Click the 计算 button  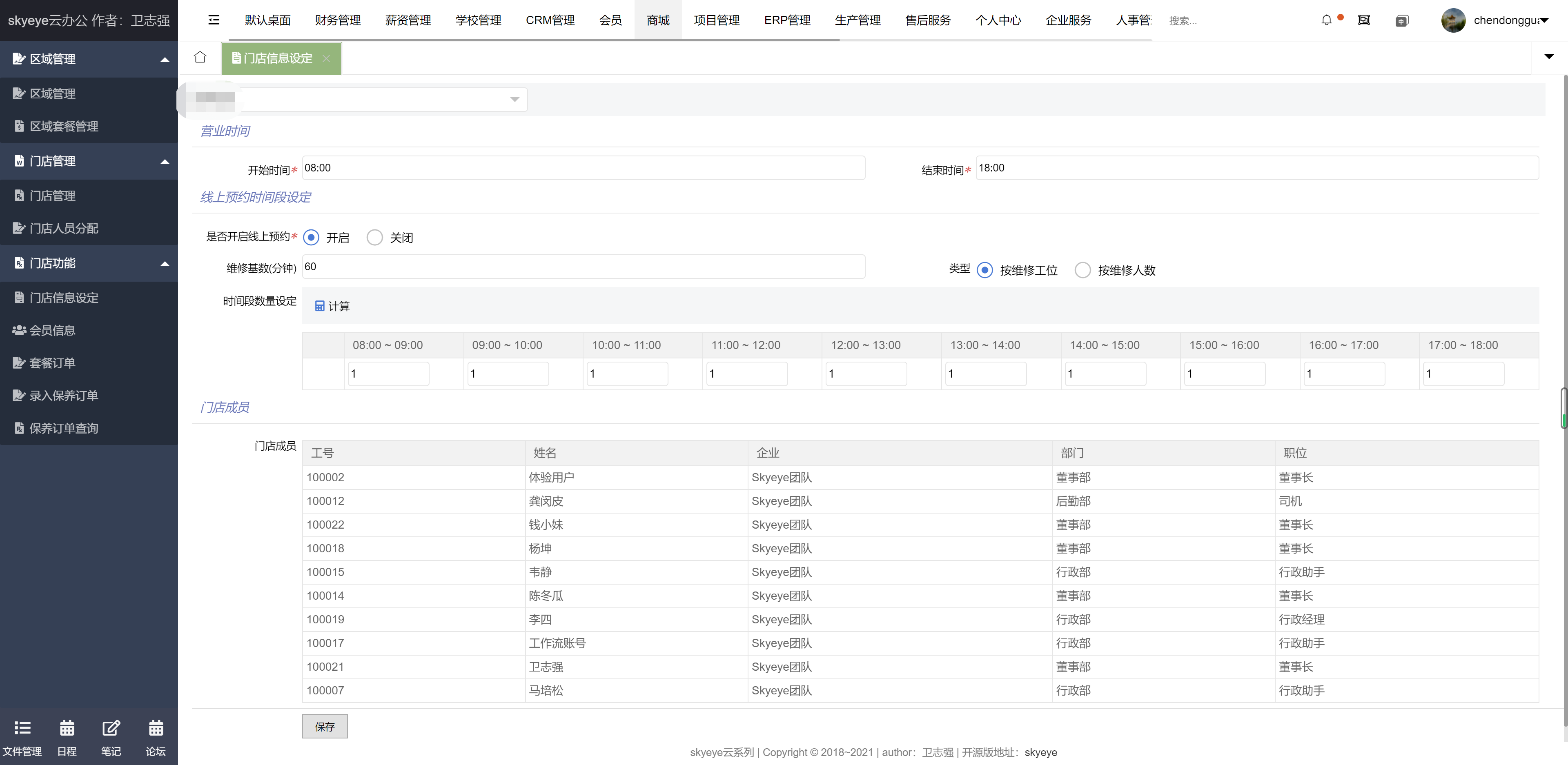(x=332, y=305)
